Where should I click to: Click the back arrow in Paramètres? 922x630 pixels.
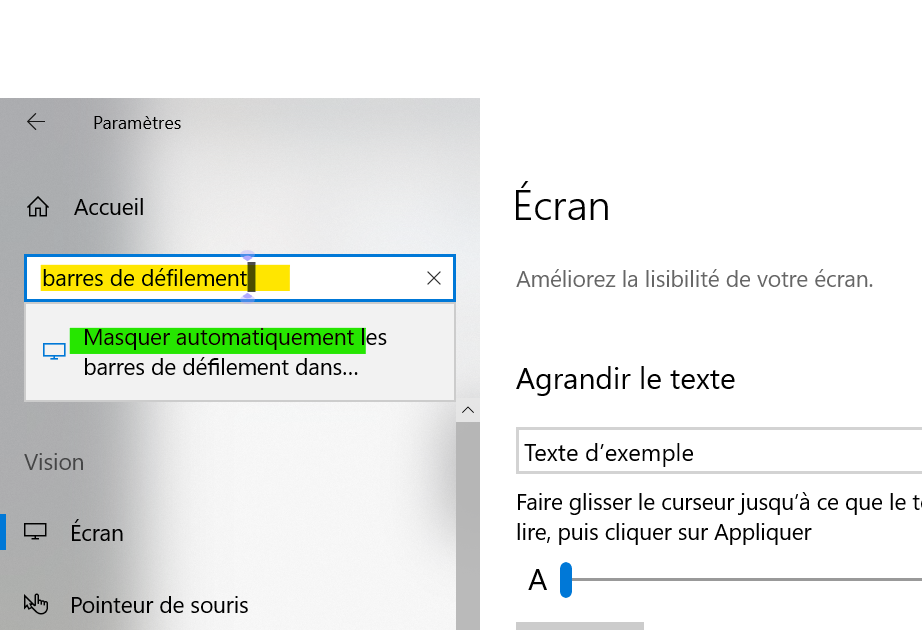point(36,122)
